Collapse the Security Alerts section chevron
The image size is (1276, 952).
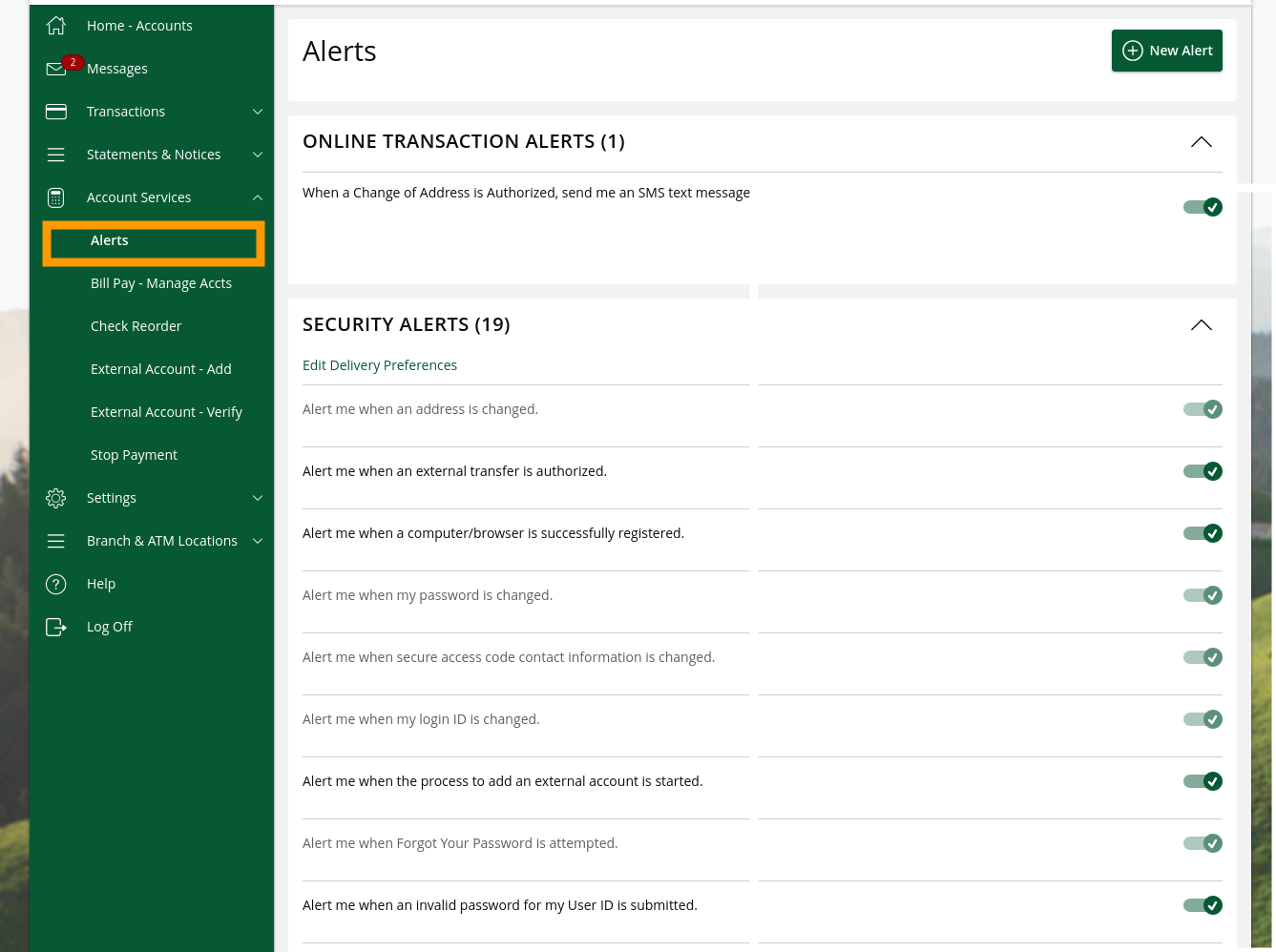click(1201, 325)
